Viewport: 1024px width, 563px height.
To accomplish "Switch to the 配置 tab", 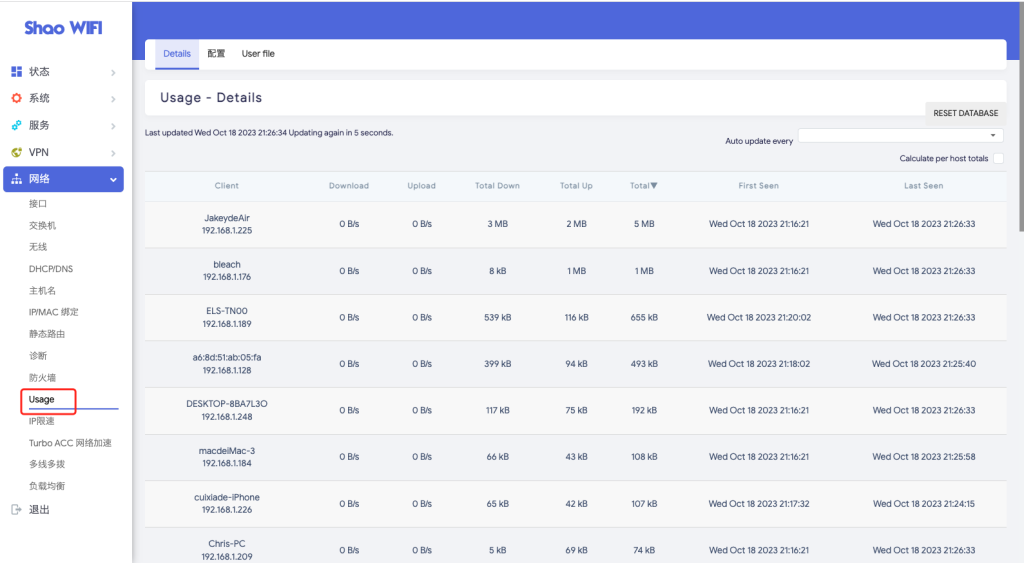I will (216, 54).
